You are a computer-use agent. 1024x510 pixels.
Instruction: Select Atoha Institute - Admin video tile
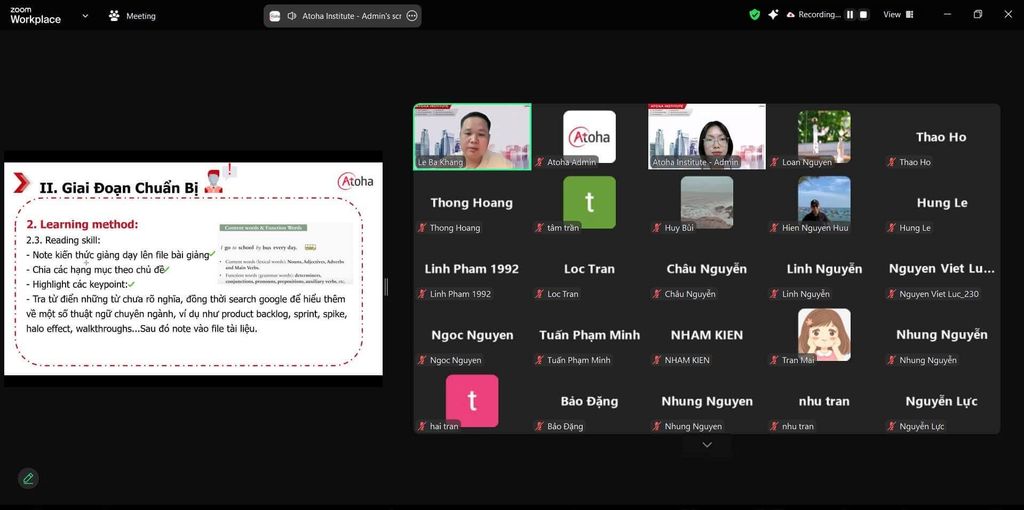[x=706, y=136]
